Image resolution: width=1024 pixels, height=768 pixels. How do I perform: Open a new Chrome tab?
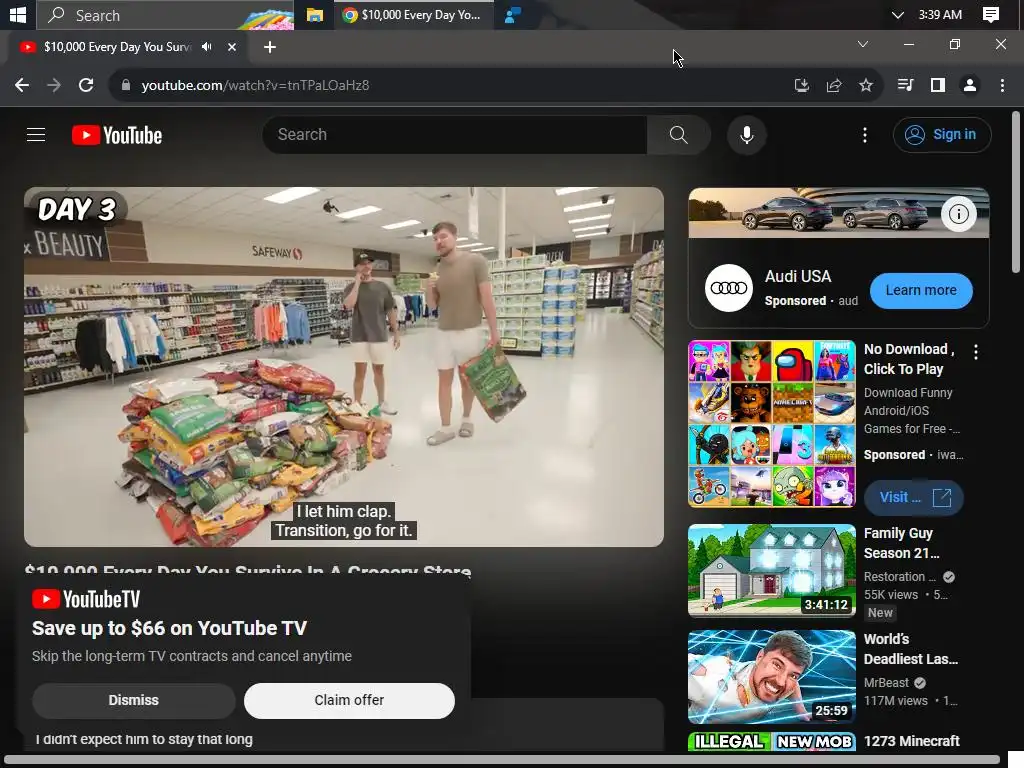click(x=270, y=47)
